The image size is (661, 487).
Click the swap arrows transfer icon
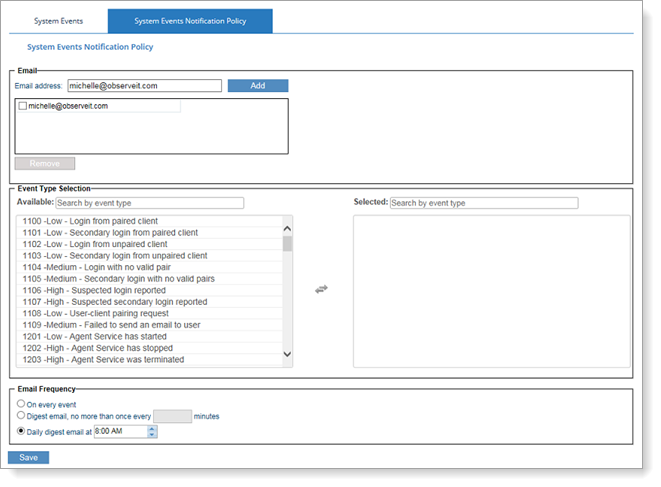click(321, 289)
